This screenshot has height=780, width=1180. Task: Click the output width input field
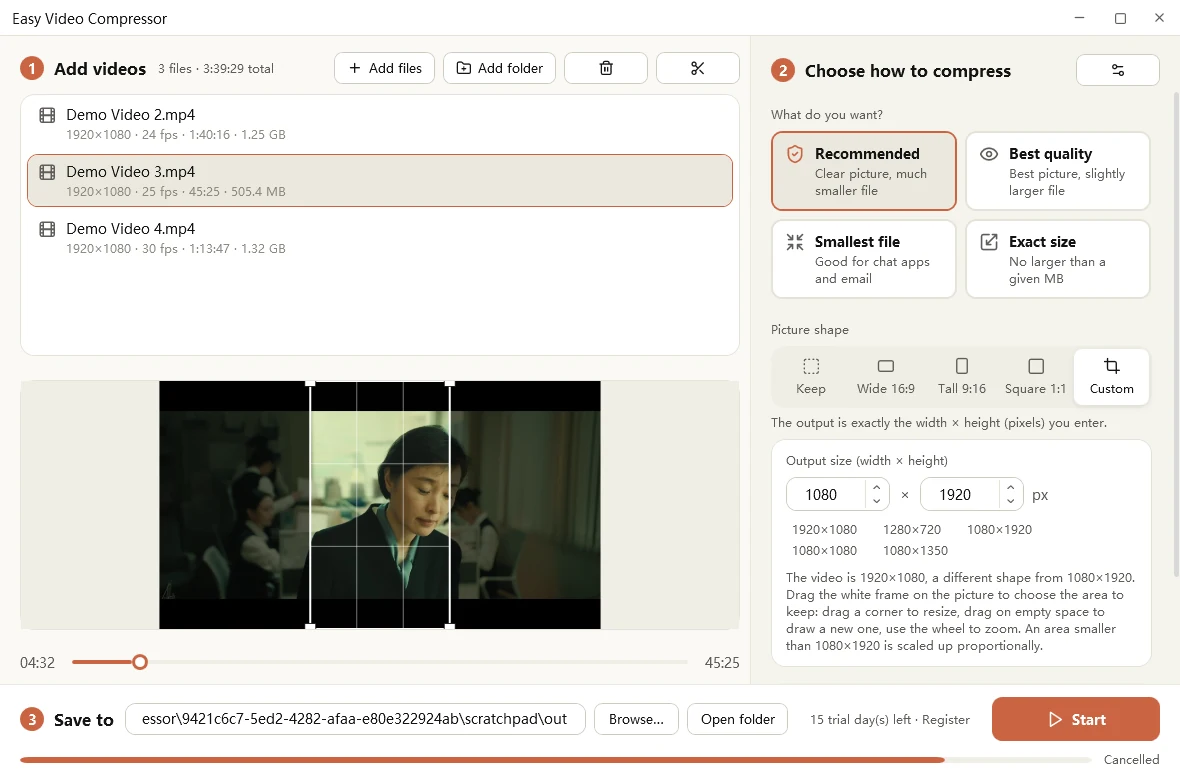(826, 495)
